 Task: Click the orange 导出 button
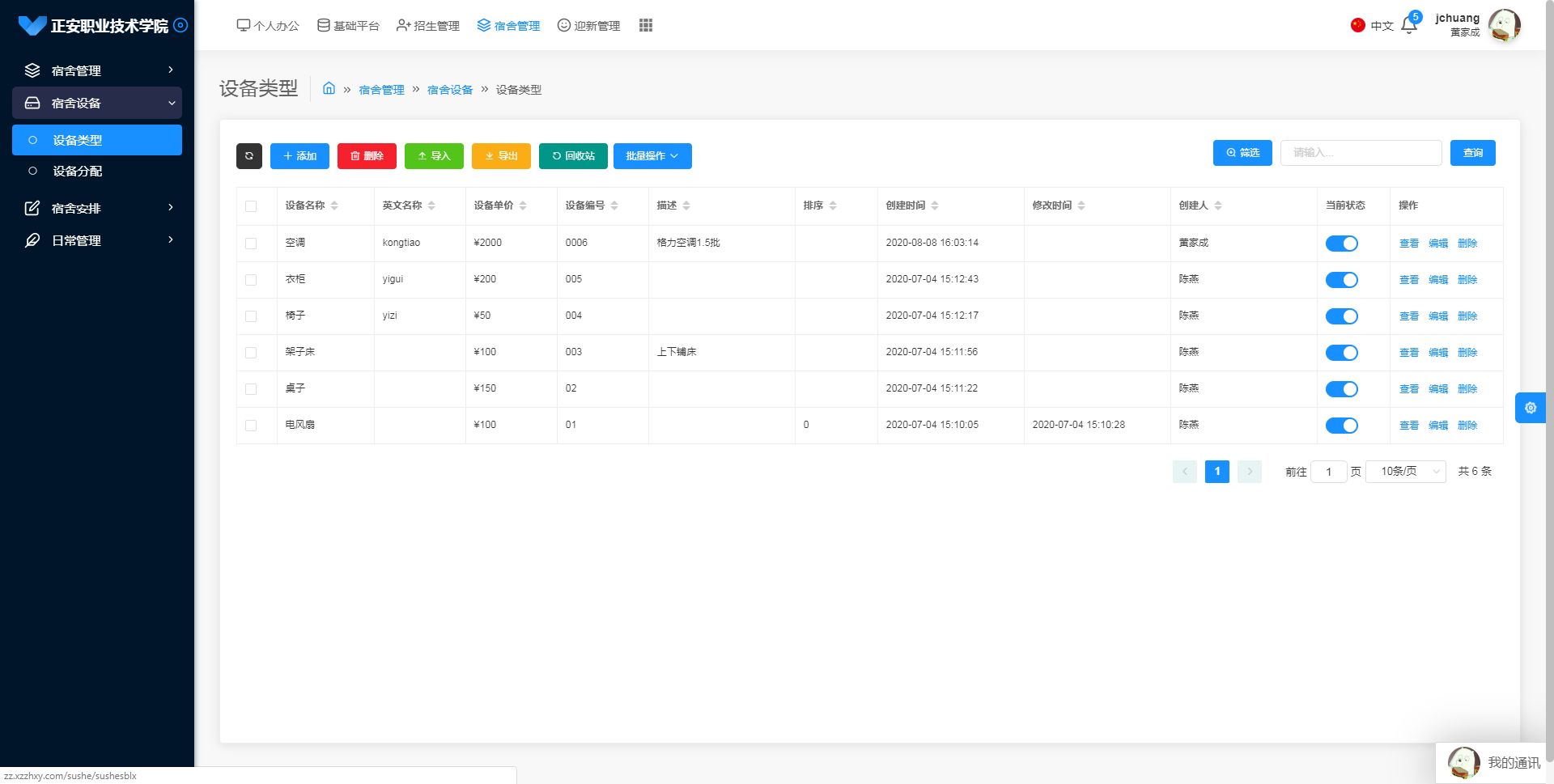click(x=501, y=156)
